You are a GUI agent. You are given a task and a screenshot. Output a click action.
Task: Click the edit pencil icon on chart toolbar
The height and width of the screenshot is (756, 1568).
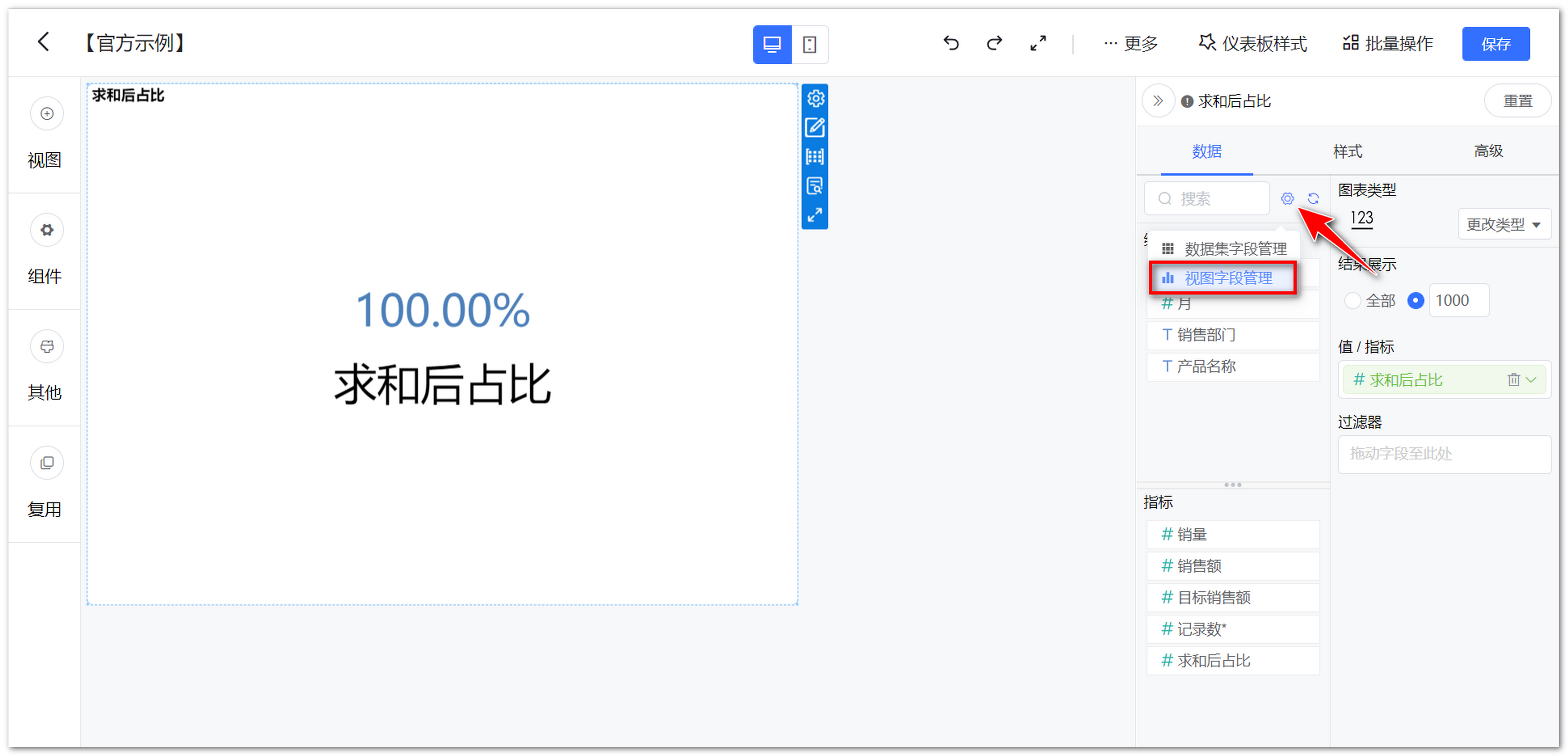pyautogui.click(x=814, y=128)
